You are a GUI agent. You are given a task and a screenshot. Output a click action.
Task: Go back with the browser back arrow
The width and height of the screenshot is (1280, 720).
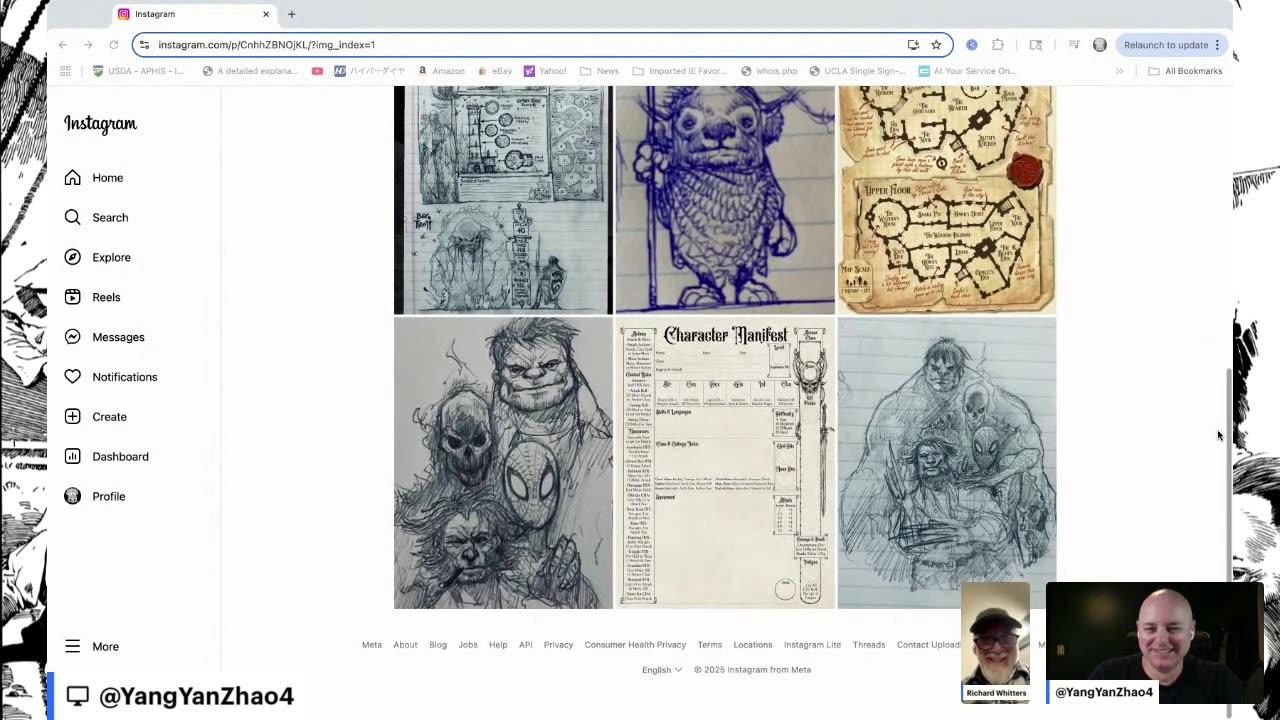(62, 45)
